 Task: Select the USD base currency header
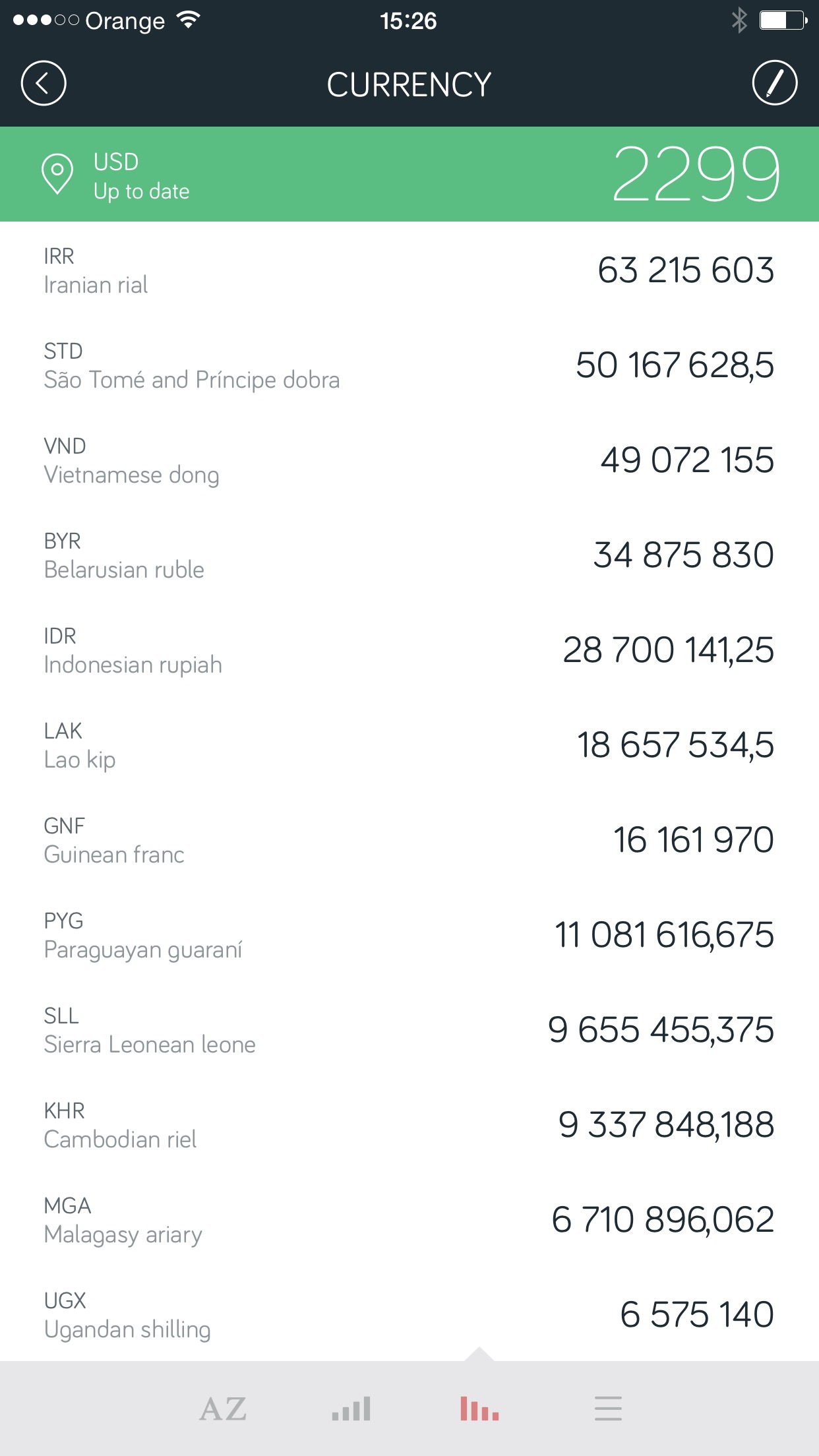(x=409, y=174)
